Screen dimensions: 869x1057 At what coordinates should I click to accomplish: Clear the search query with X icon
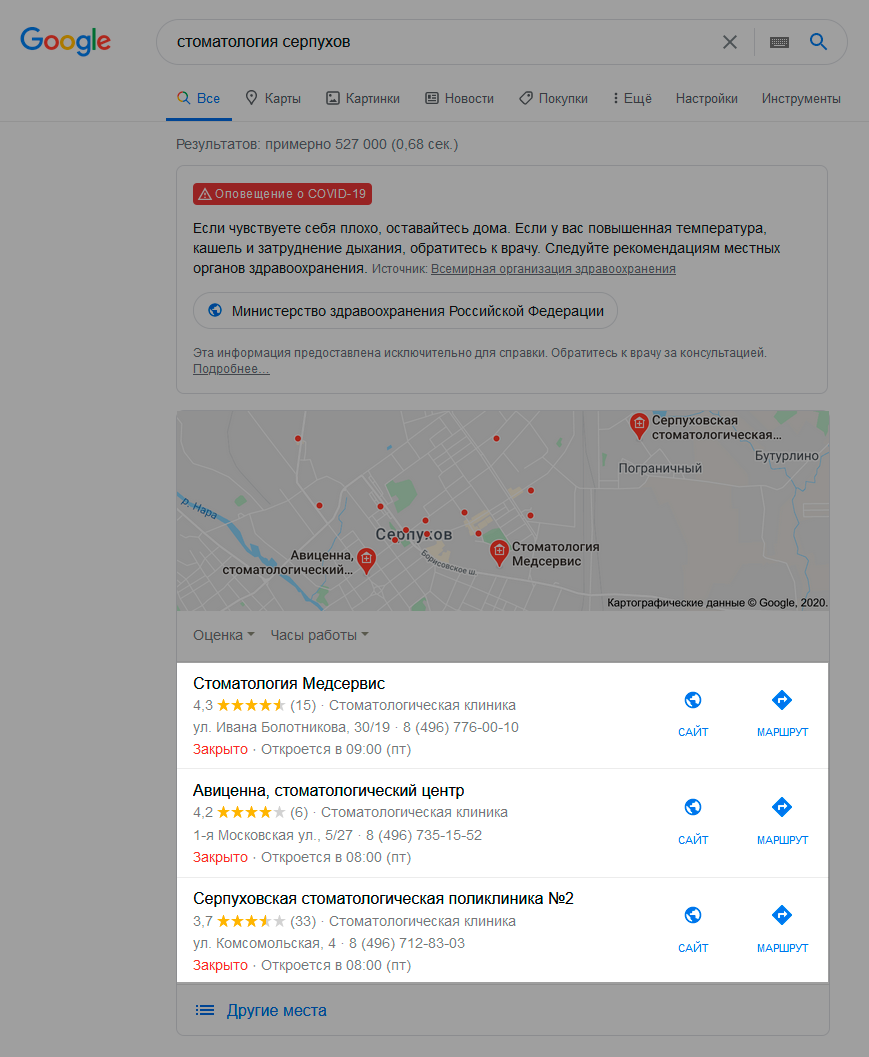point(730,42)
